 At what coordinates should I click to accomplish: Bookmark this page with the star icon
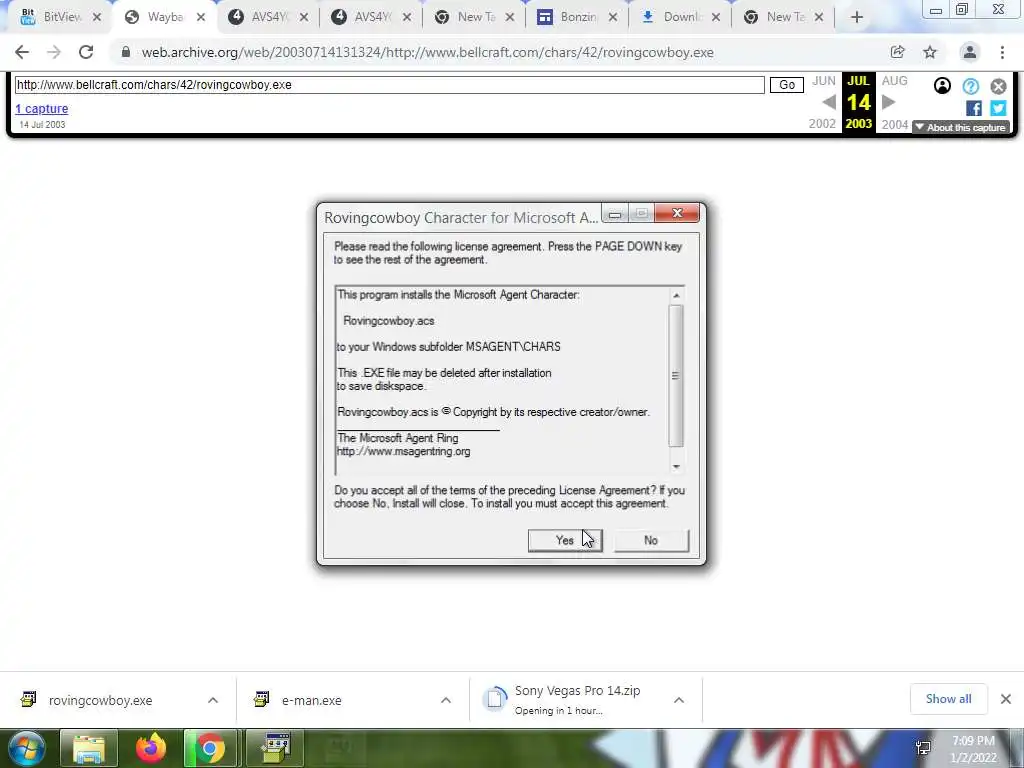click(930, 52)
